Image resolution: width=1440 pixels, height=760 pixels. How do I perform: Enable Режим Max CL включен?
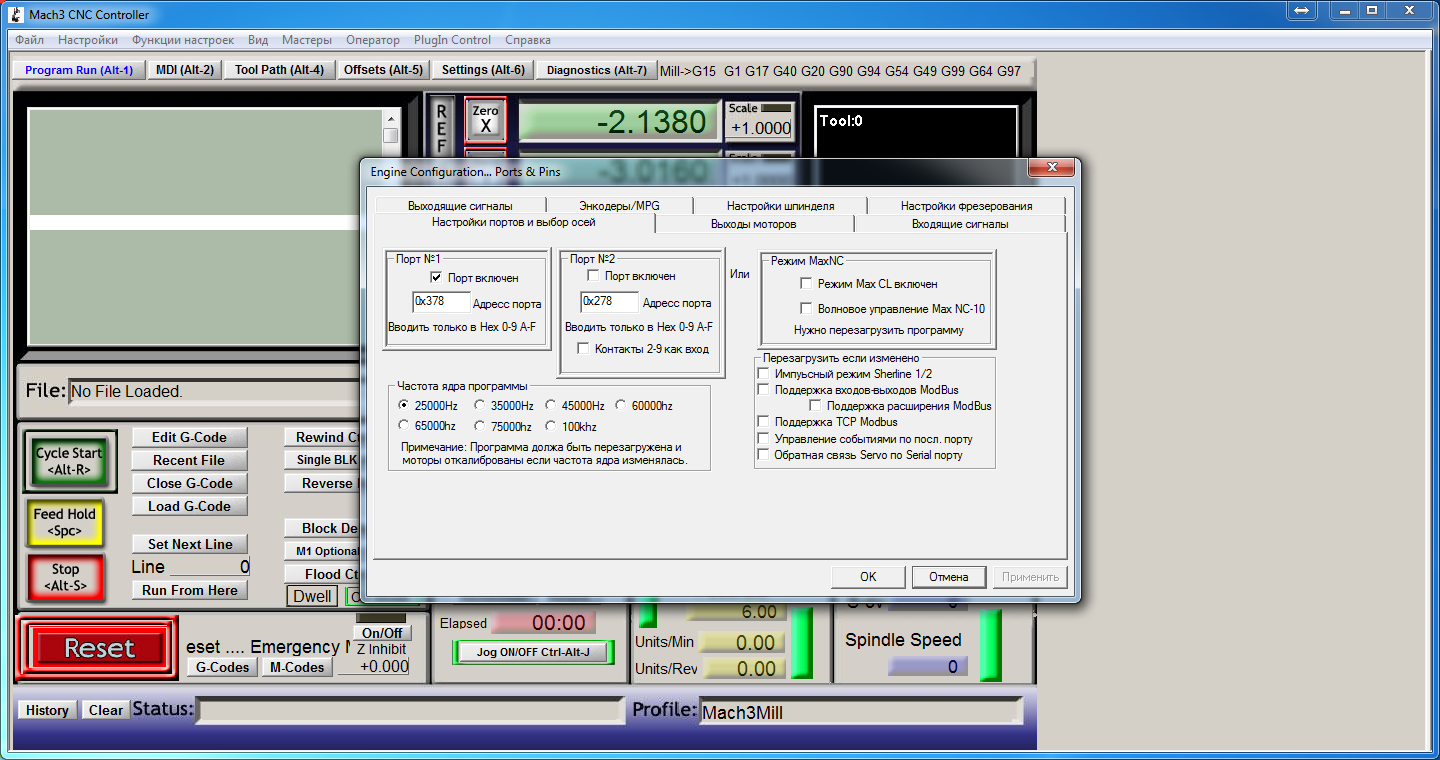click(807, 284)
